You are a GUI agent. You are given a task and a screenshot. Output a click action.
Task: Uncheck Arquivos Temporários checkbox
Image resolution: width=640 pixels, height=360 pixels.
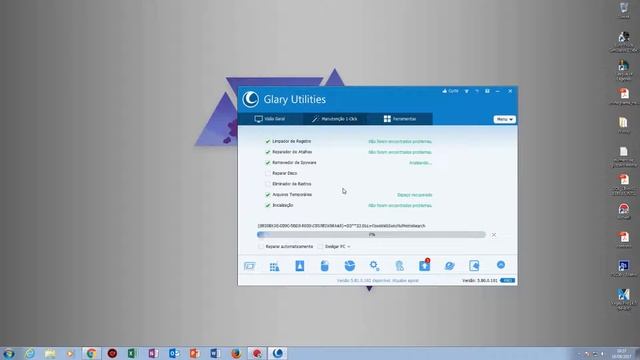click(268, 195)
